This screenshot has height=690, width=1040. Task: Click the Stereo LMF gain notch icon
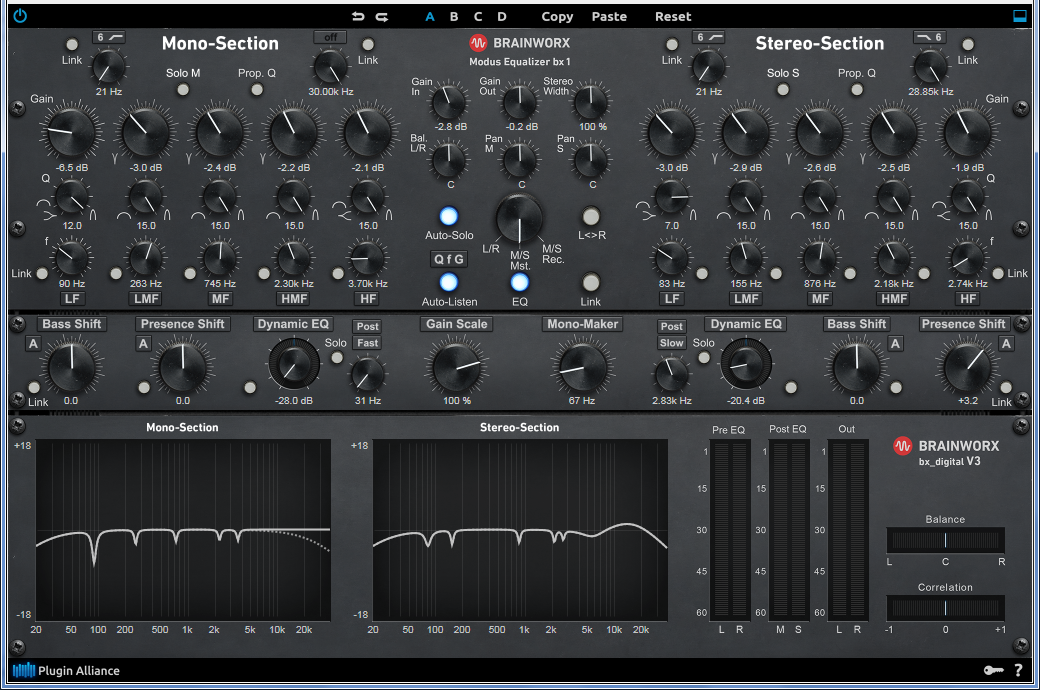click(716, 159)
